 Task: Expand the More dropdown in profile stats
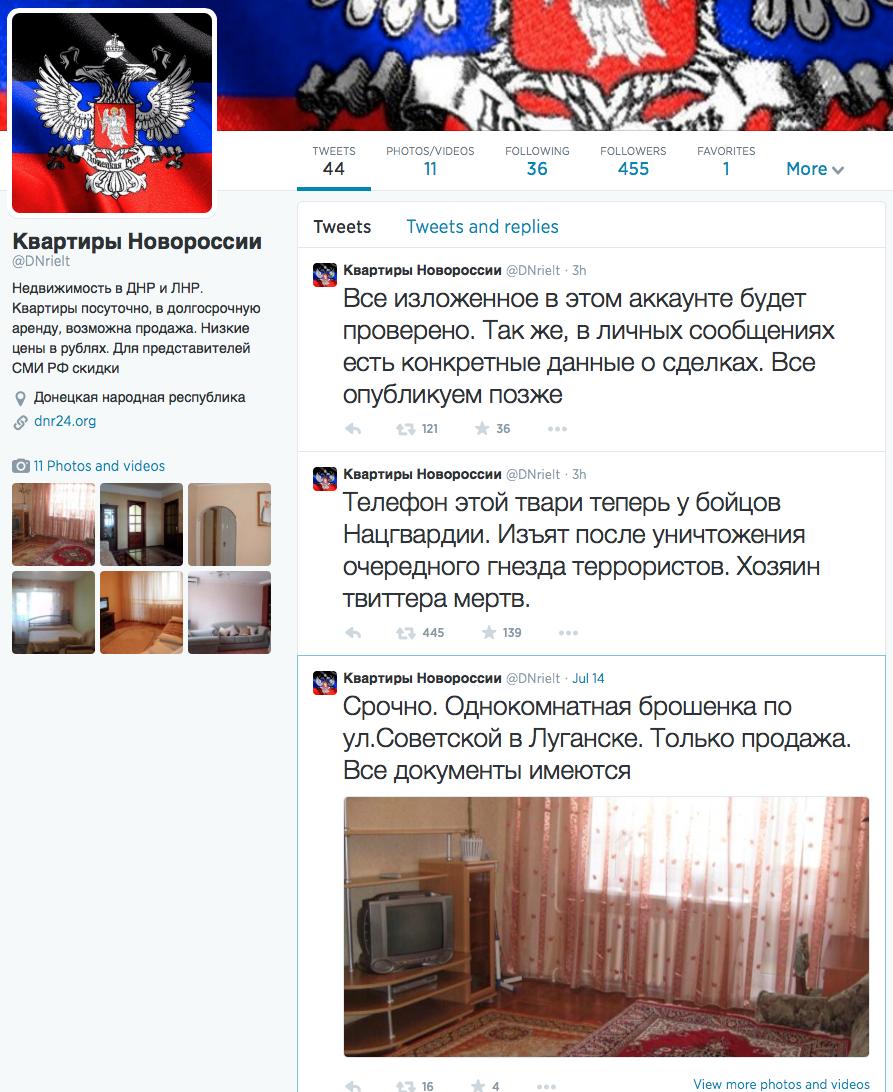(814, 169)
